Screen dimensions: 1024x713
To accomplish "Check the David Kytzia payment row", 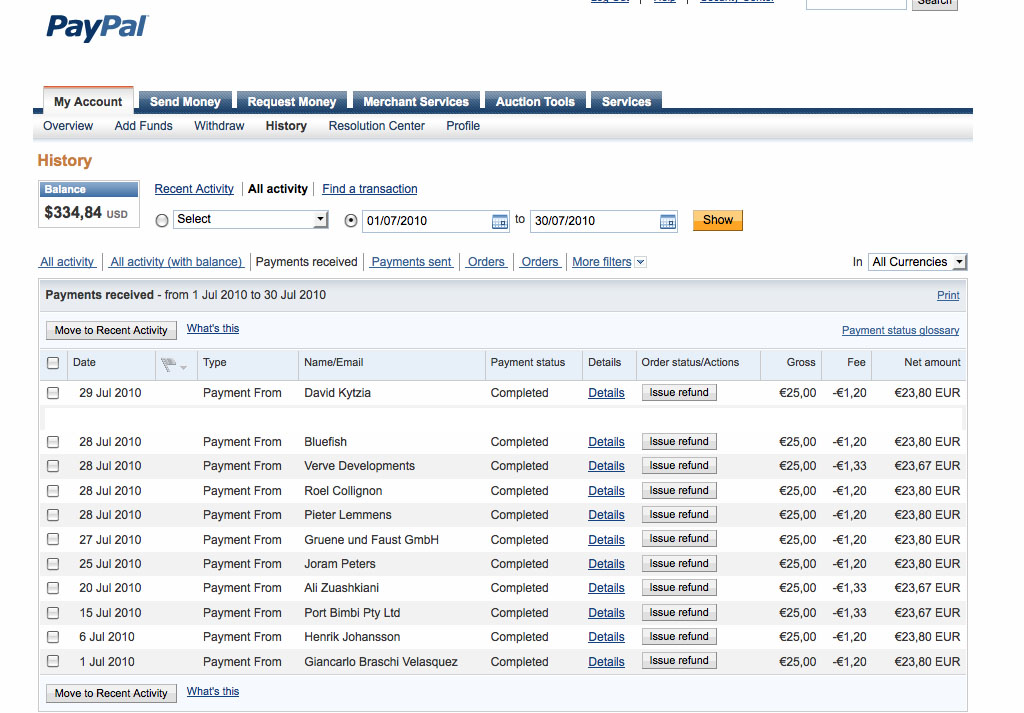I will coord(53,393).
